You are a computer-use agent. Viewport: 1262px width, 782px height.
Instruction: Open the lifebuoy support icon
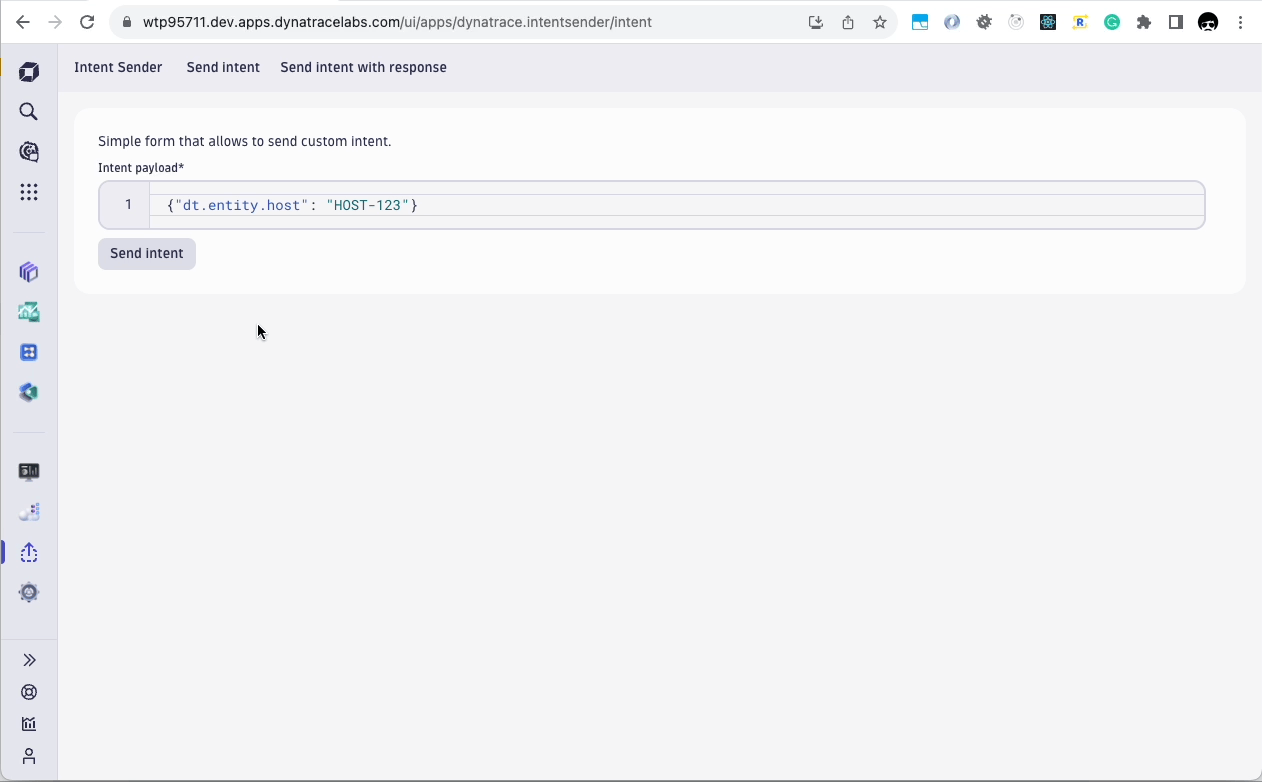pyautogui.click(x=29, y=692)
